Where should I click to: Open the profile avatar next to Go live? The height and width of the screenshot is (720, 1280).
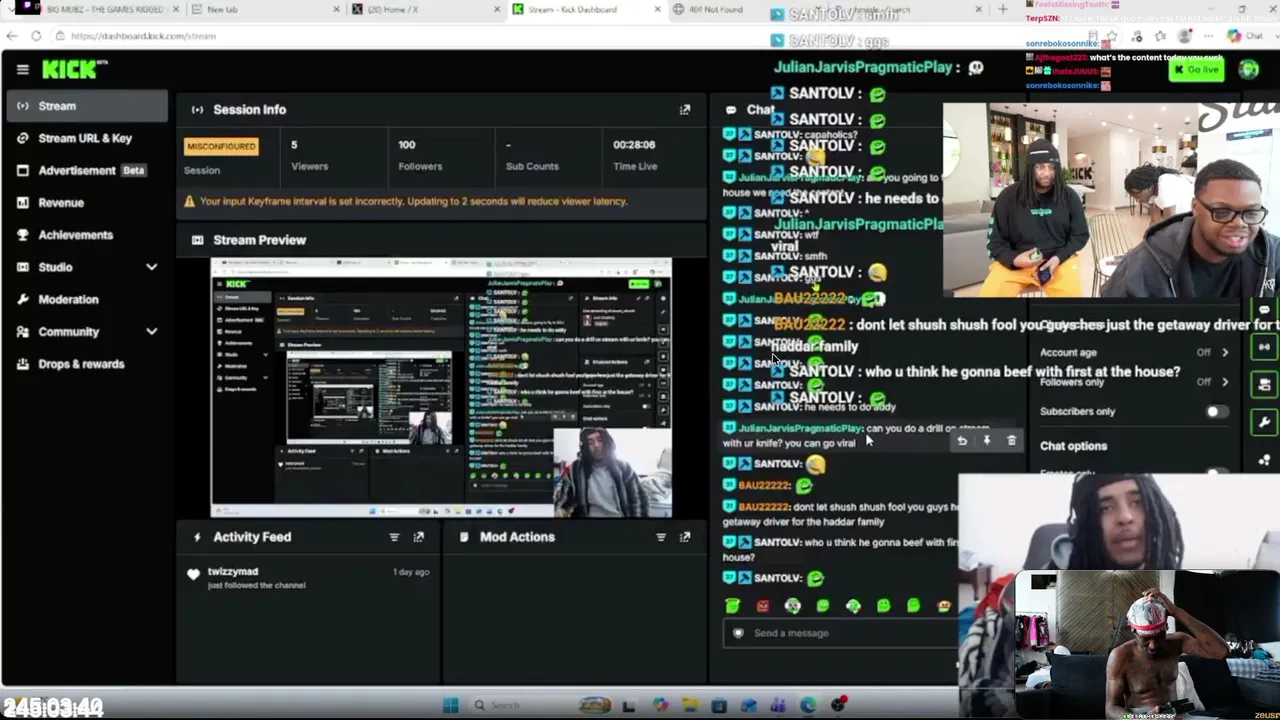pyautogui.click(x=1249, y=69)
